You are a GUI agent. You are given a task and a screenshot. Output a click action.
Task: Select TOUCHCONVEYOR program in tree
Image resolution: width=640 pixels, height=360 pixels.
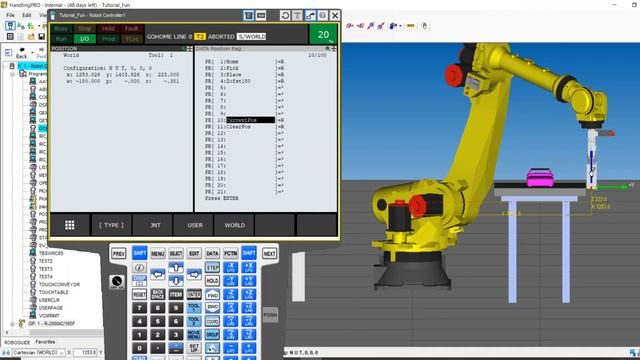(59, 284)
